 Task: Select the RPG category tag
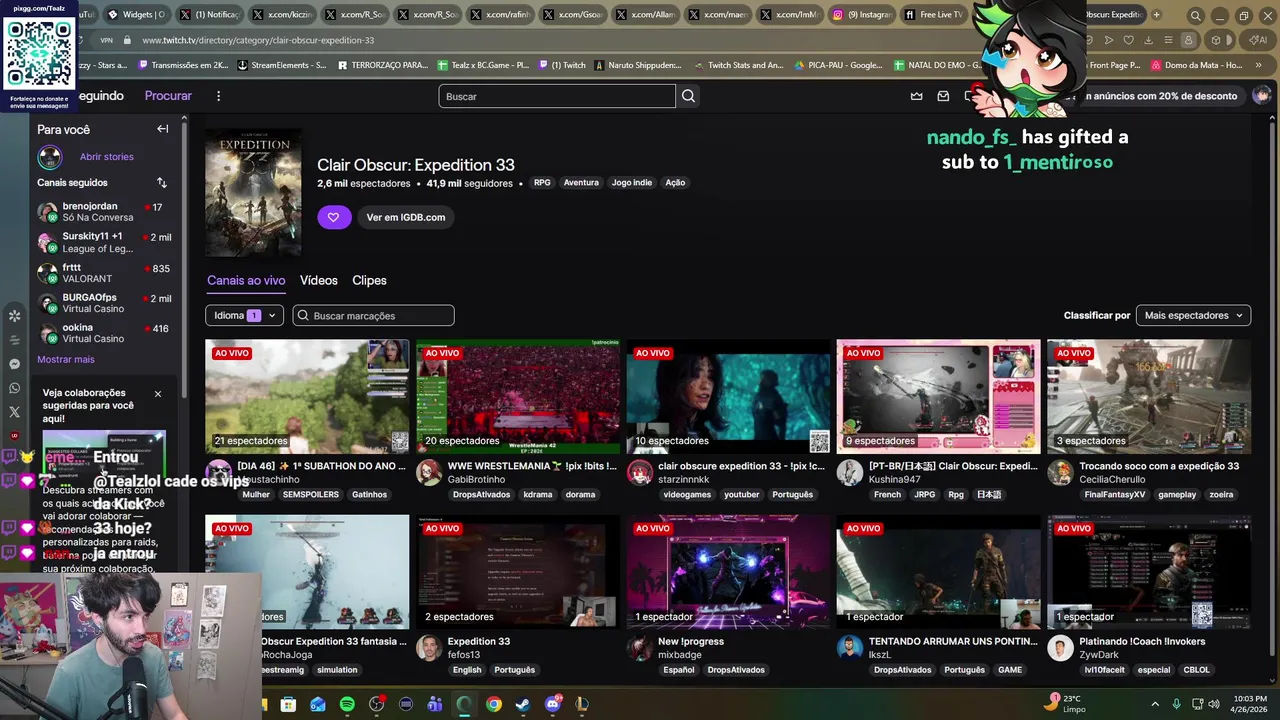click(542, 183)
